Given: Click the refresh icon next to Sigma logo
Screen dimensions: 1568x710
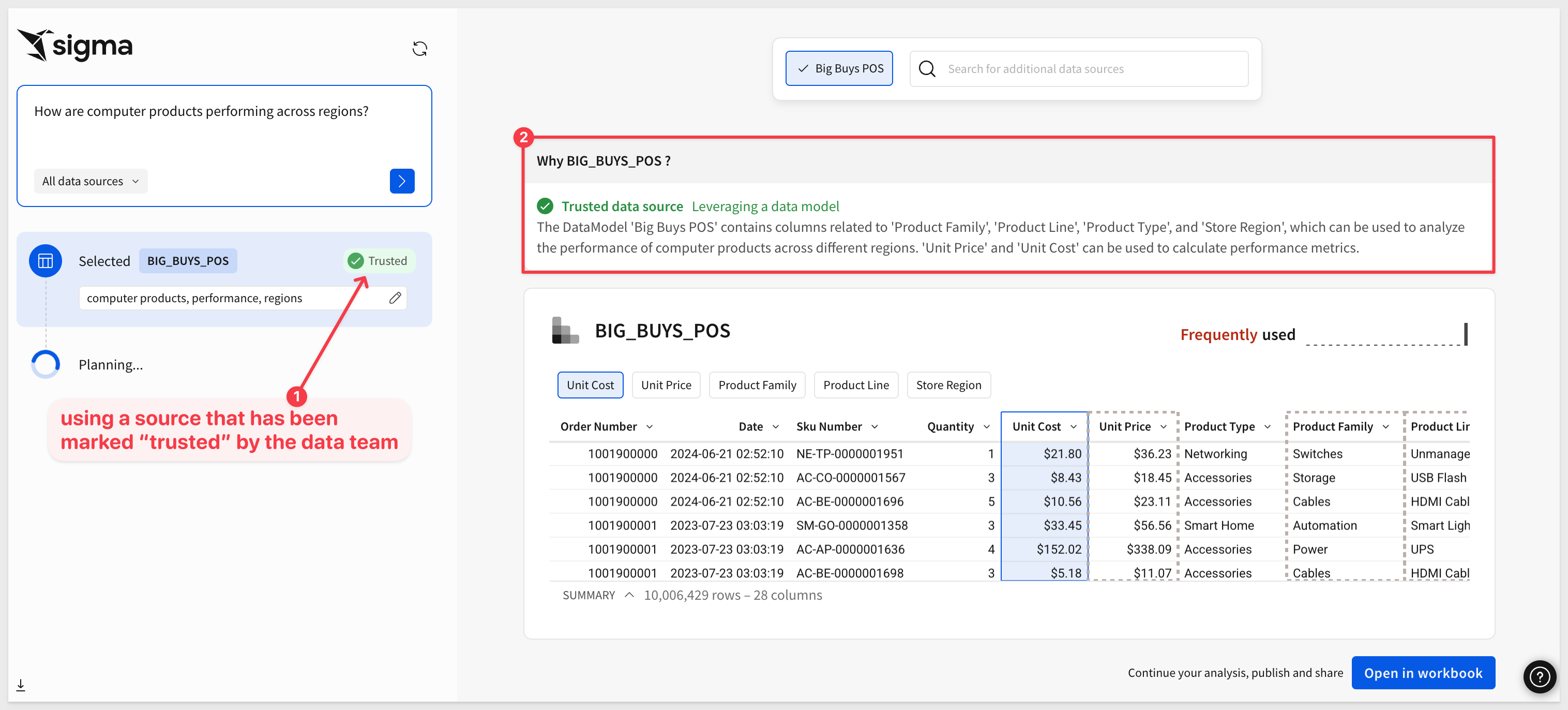Looking at the screenshot, I should tap(419, 49).
